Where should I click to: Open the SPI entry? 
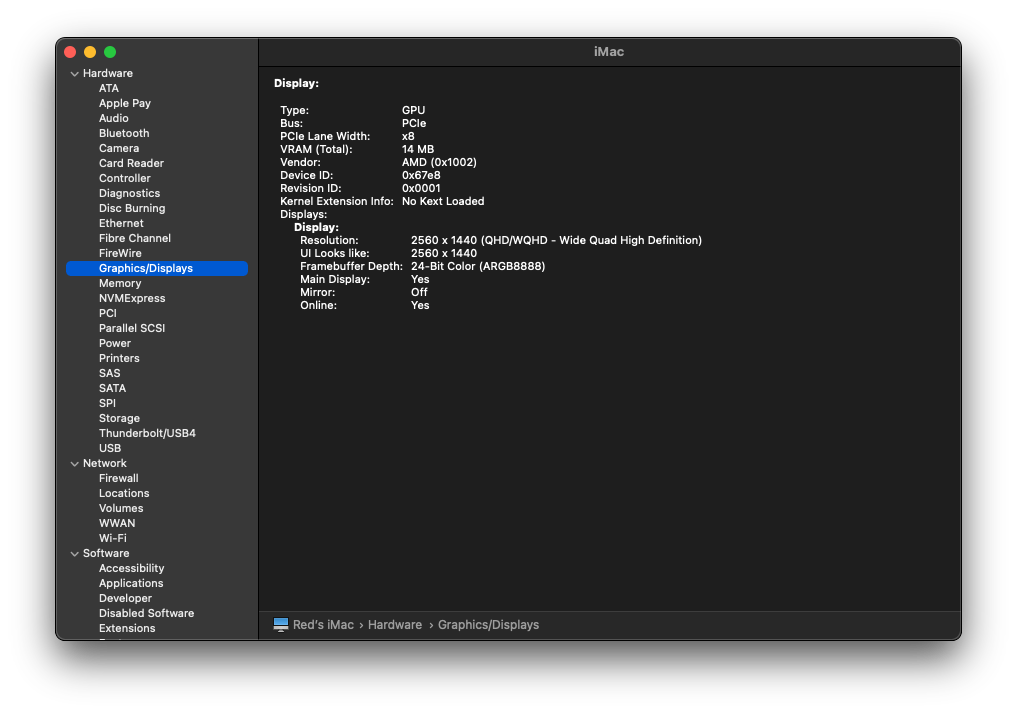coord(107,403)
